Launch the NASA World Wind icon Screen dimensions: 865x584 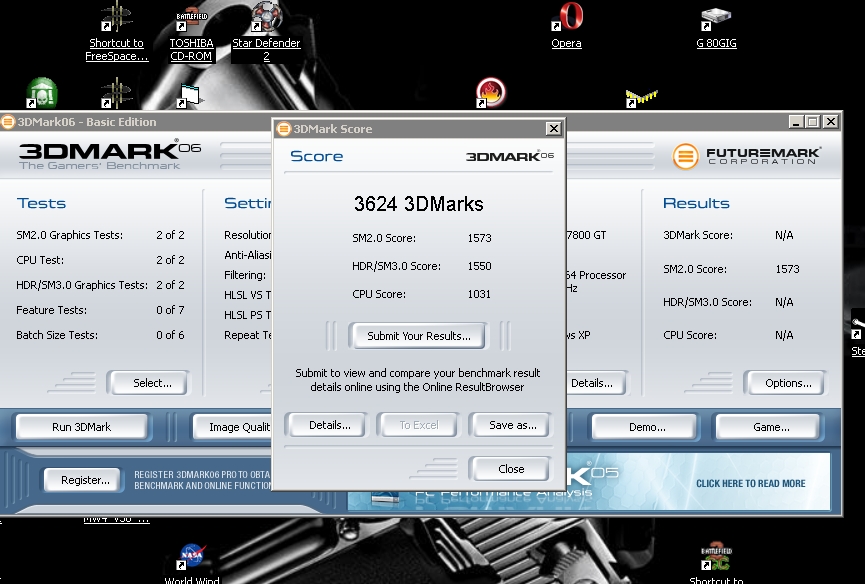pyautogui.click(x=191, y=557)
